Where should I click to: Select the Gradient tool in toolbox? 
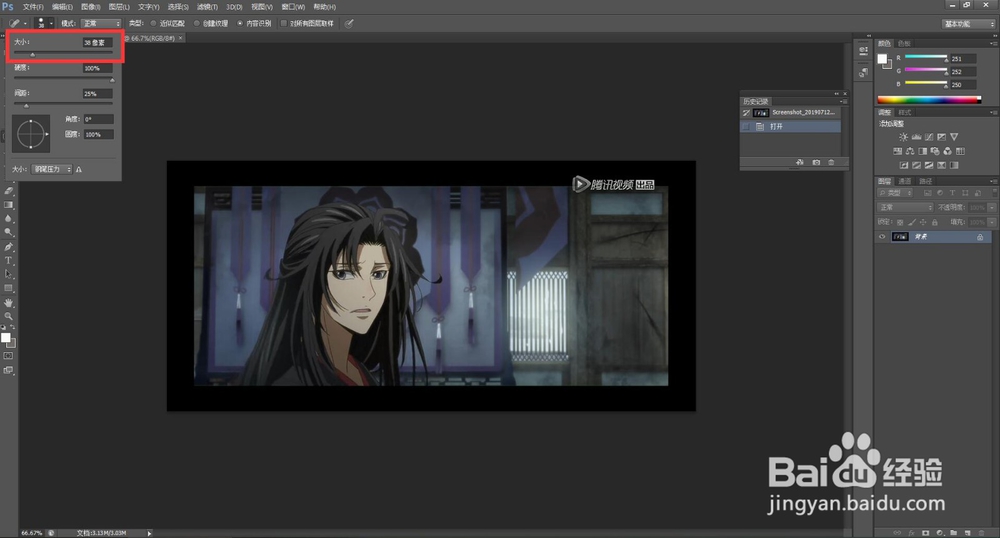coord(9,205)
